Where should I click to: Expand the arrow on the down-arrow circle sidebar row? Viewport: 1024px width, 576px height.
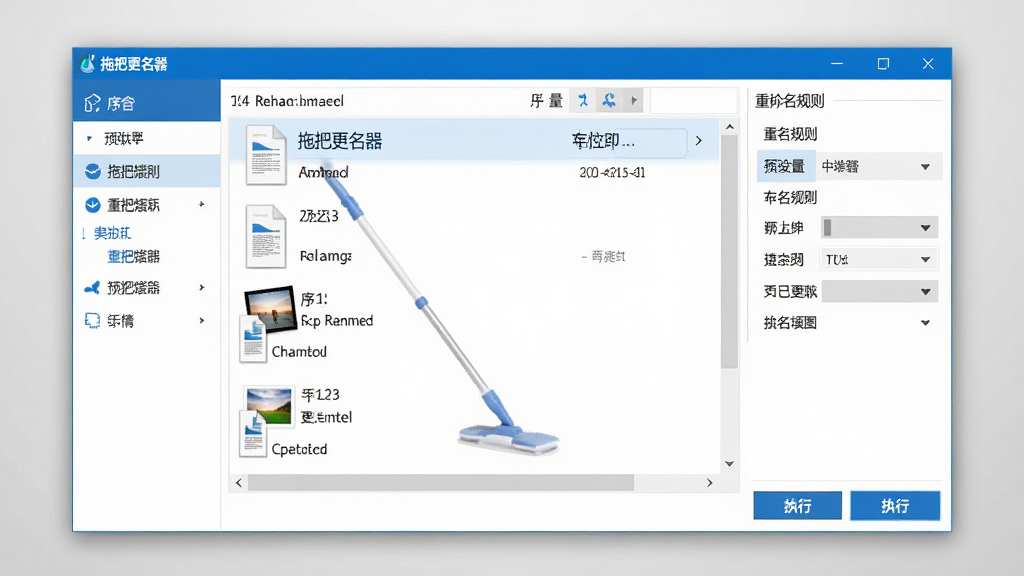click(x=202, y=204)
